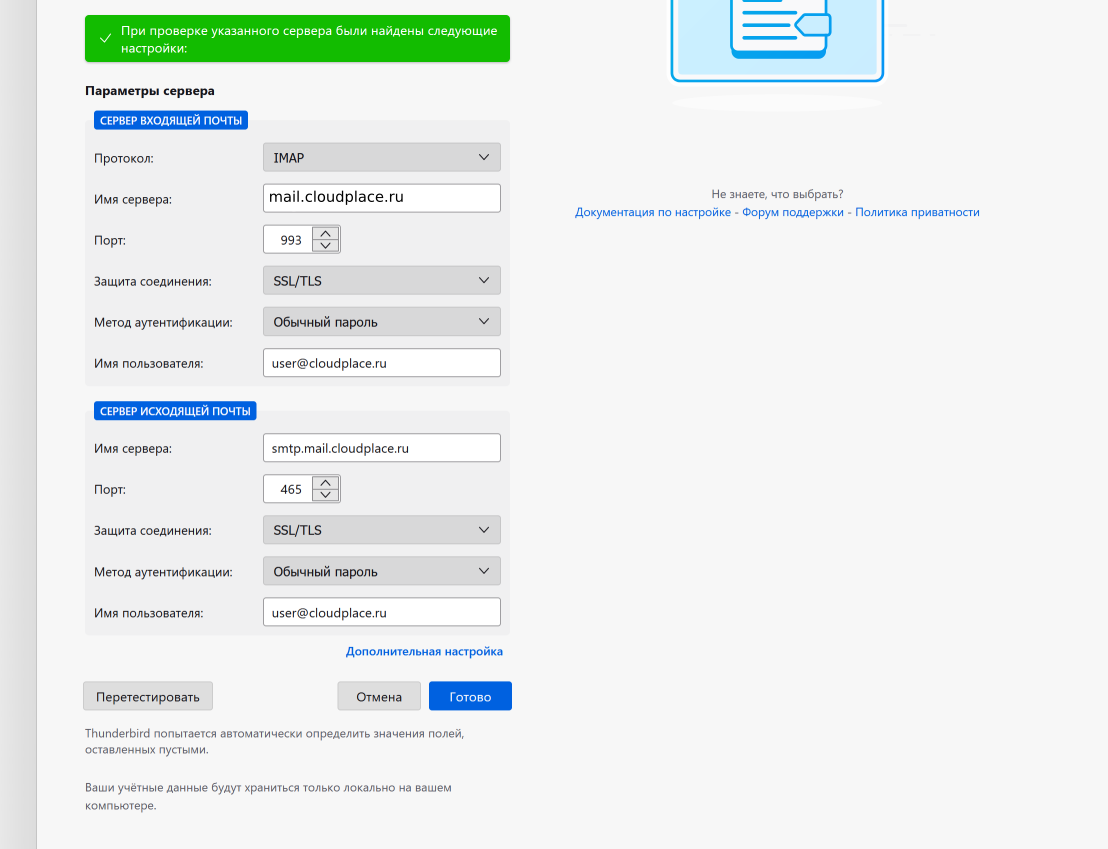This screenshot has width=1108, height=849.
Task: Open Политика приватности link
Action: pos(917,212)
